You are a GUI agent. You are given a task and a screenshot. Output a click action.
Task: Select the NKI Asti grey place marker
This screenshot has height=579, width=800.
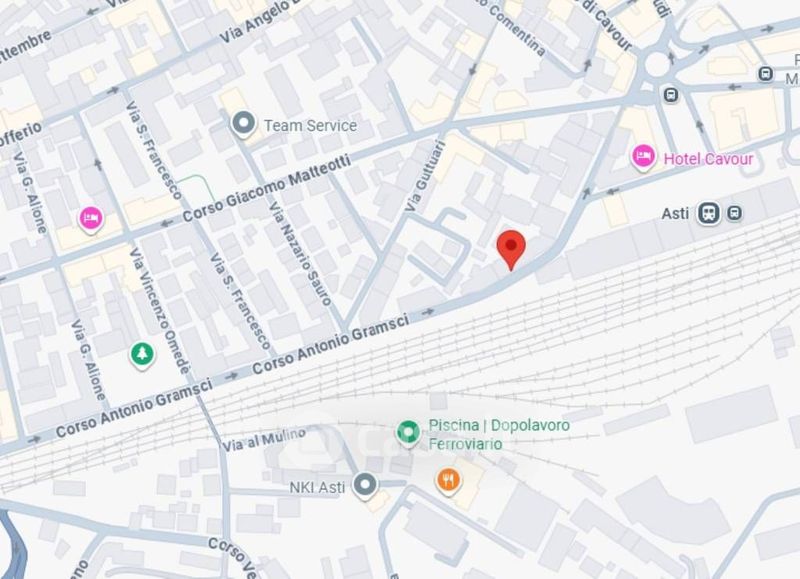[x=365, y=485]
